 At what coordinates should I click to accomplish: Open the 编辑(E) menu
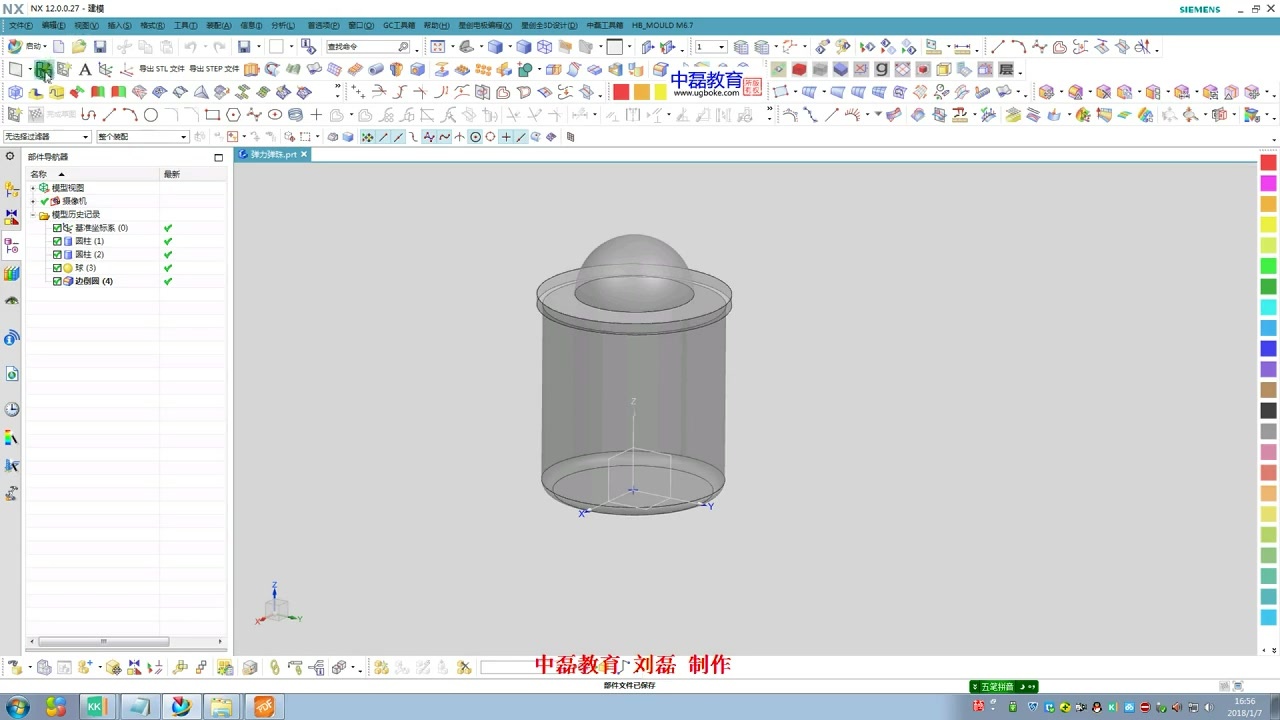click(x=53, y=25)
